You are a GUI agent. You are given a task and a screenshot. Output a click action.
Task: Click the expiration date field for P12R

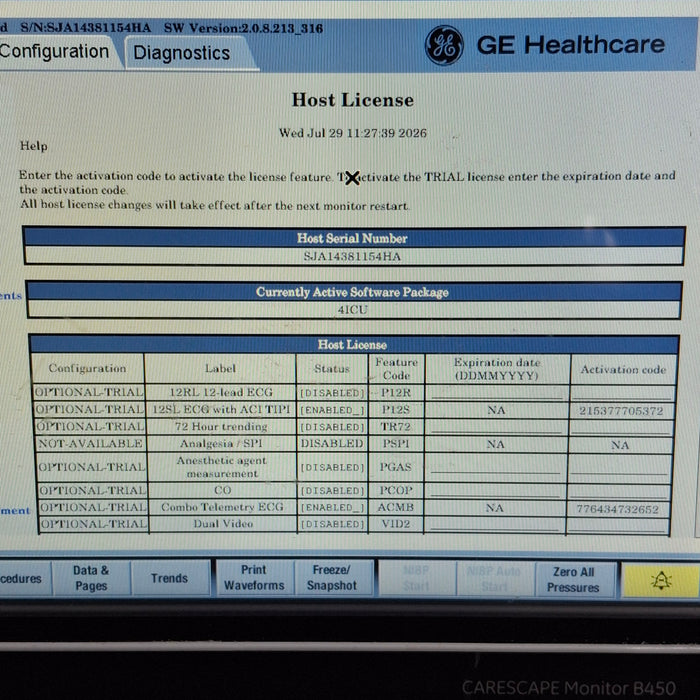click(x=496, y=393)
